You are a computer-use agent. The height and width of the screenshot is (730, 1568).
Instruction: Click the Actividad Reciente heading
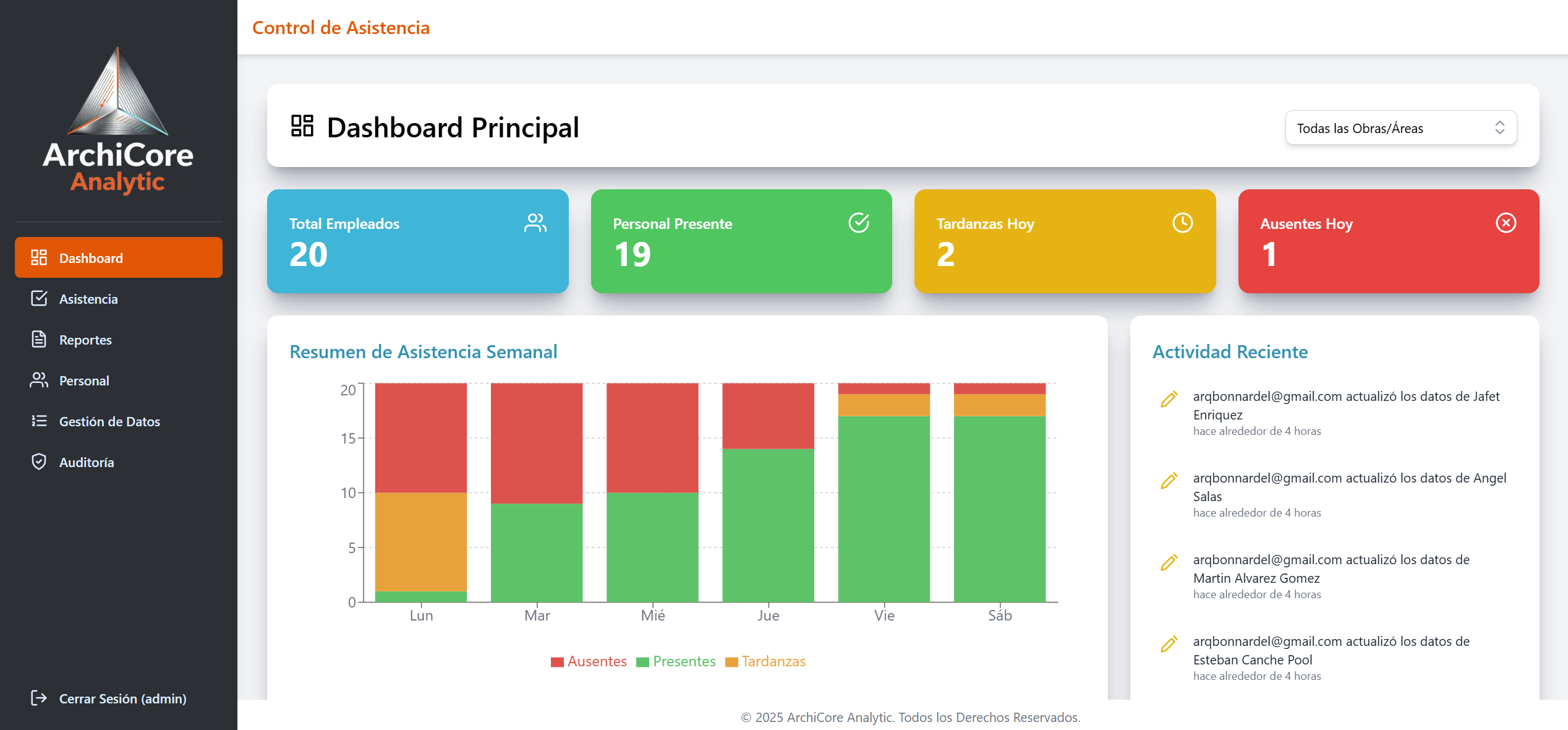pyautogui.click(x=1230, y=351)
